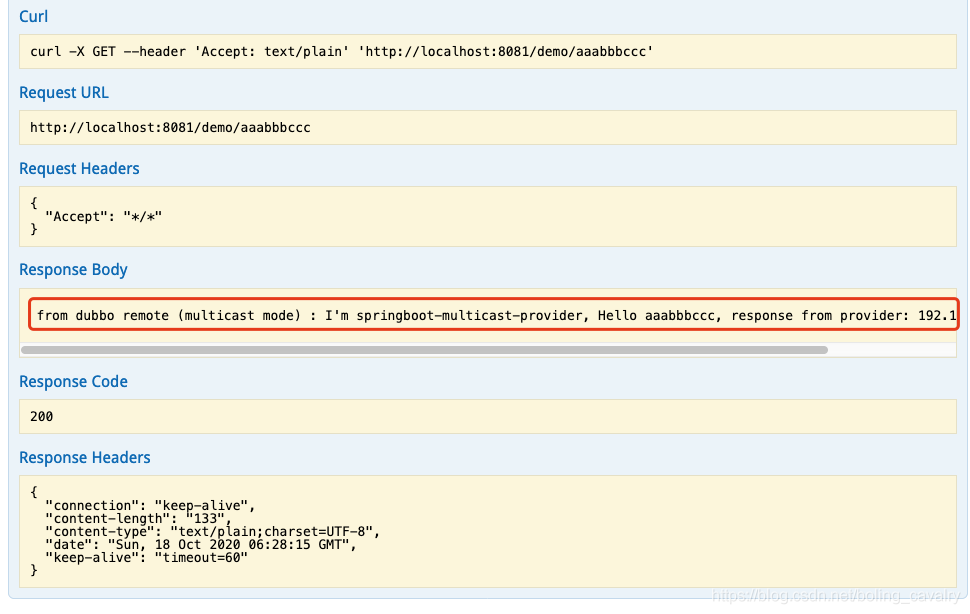This screenshot has width=970, height=614.
Task: Click the Curl section heading
Action: (33, 17)
